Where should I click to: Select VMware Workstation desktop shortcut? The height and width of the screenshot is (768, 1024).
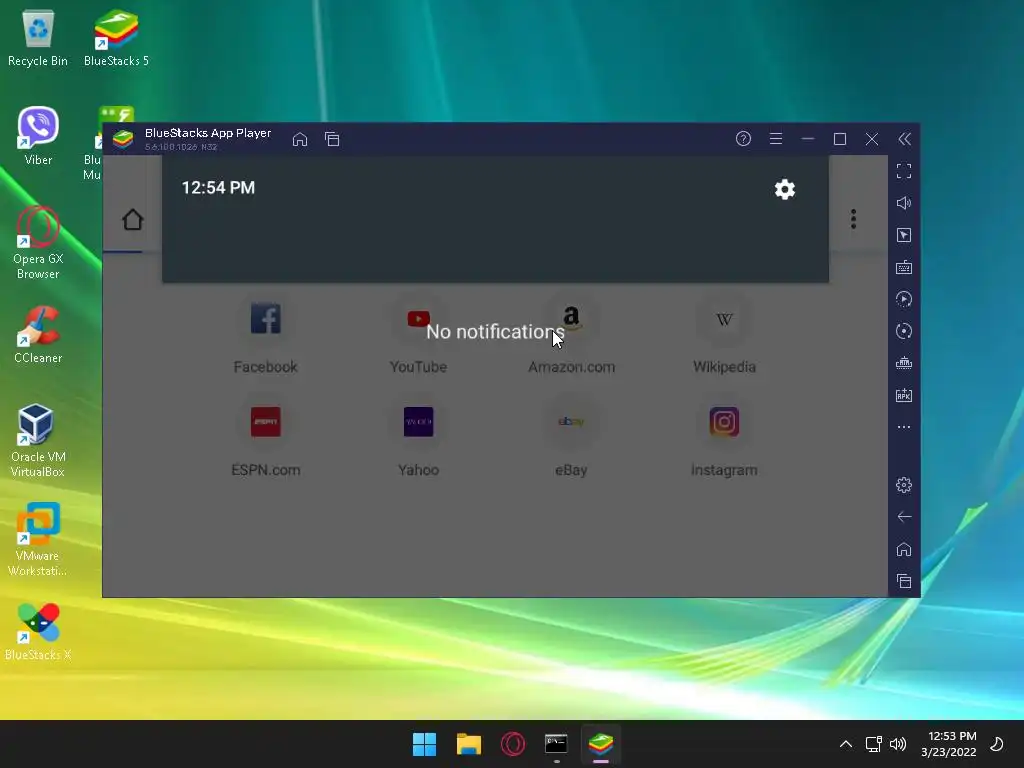pos(38,539)
